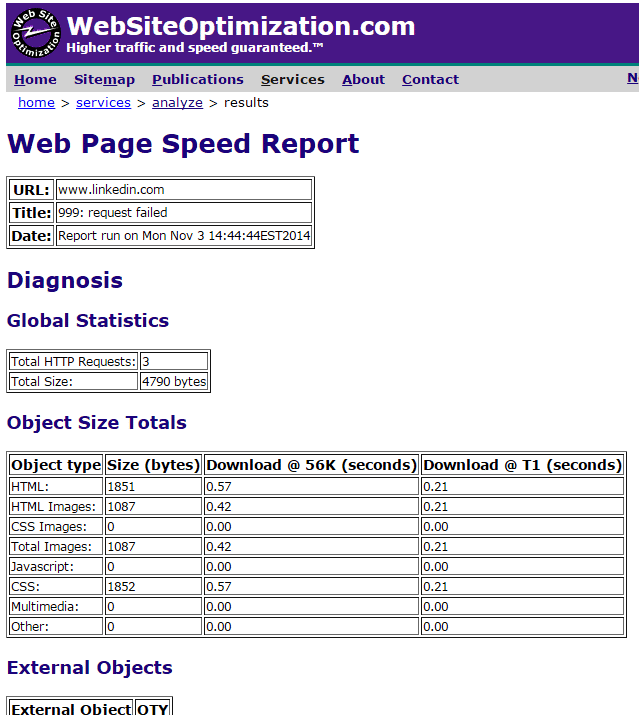Select the Web Page Speed Report heading

tap(183, 144)
